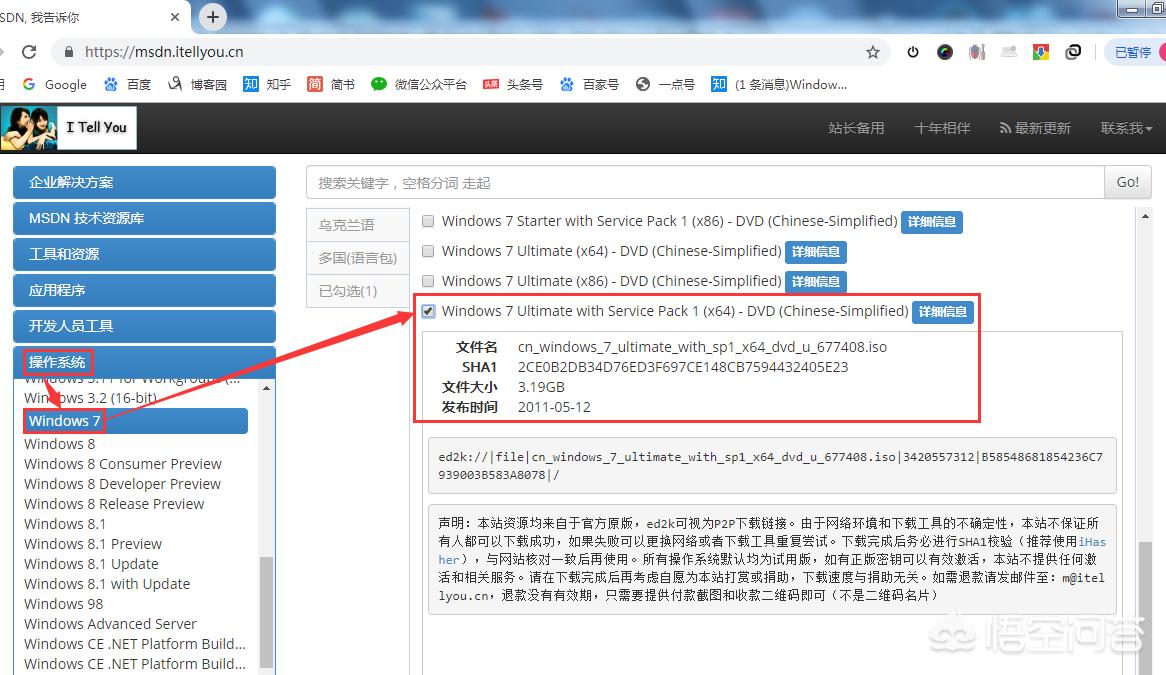Open a new browser tab with the plus button
The width and height of the screenshot is (1166, 675).
213,16
